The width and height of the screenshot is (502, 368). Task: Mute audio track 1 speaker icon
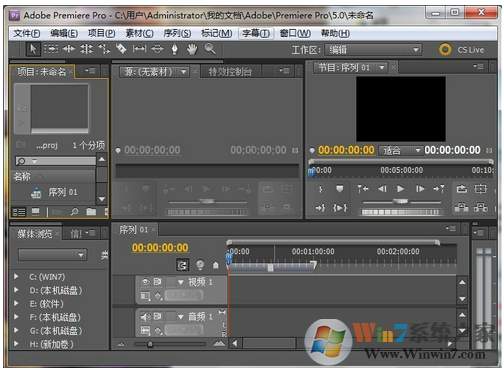145,316
